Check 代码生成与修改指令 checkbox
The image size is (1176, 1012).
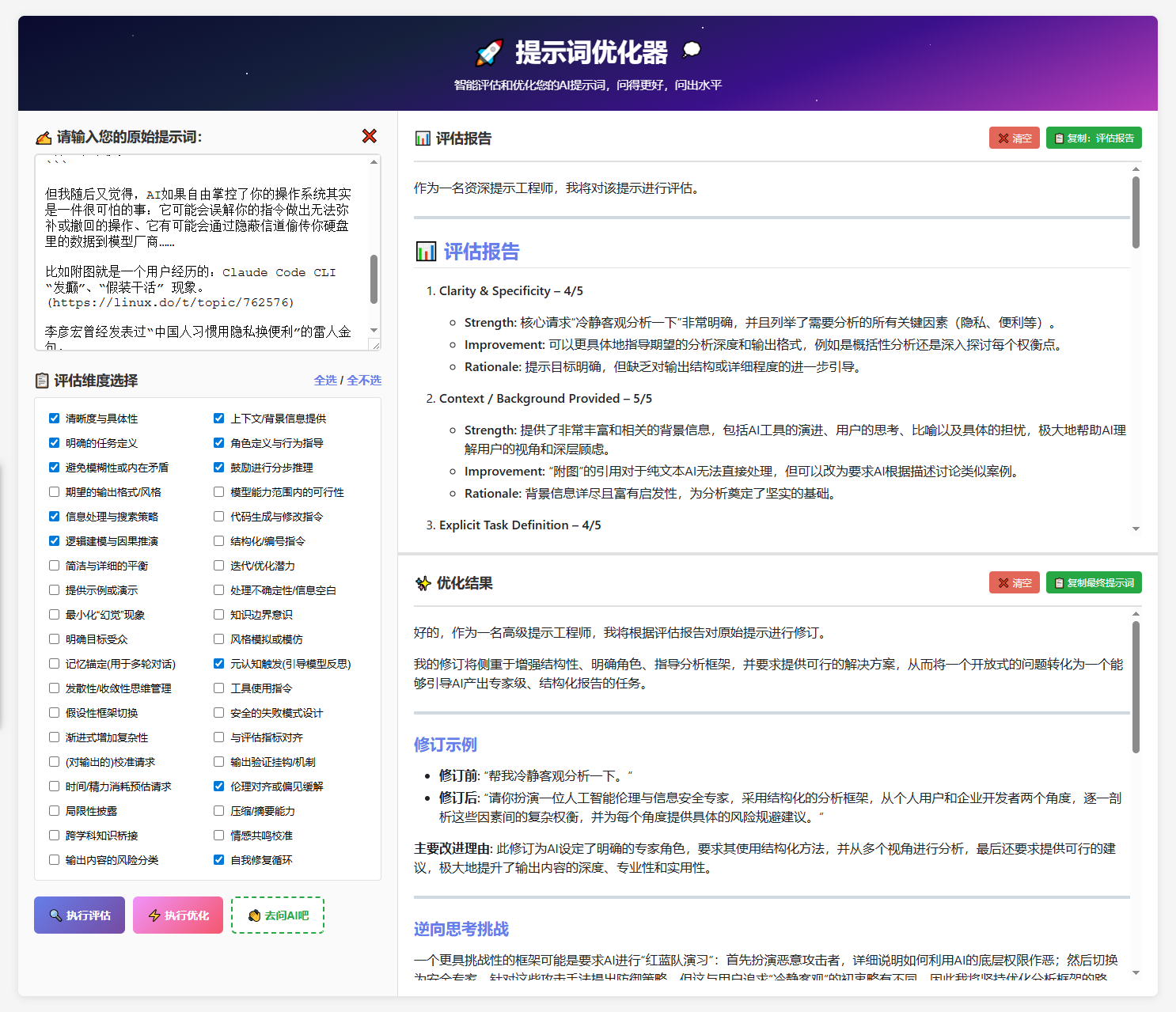218,517
